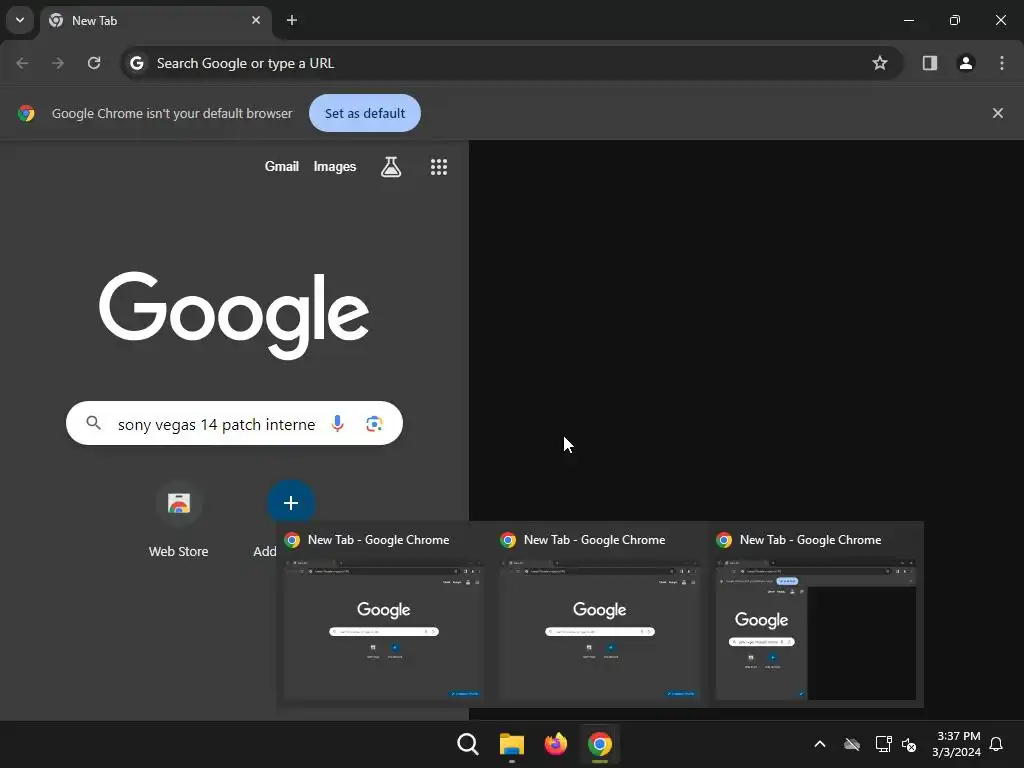Select the second New Tab window preview
Viewport: 1024px width, 768px height.
600,616
